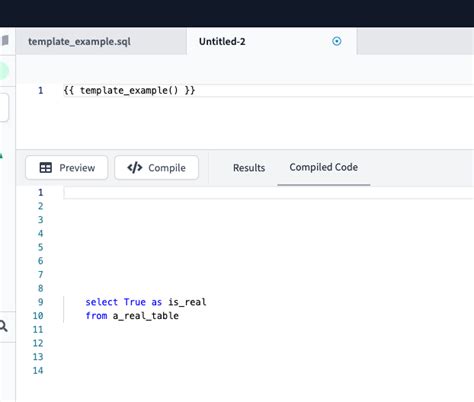The width and height of the screenshot is (474, 402).
Task: Switch to the template_example.sql tab
Action: [79, 42]
